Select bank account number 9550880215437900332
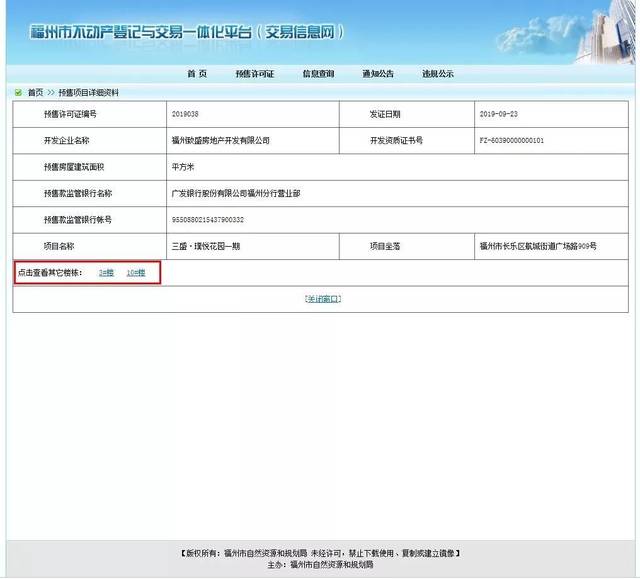The width and height of the screenshot is (640, 579). tap(208, 220)
